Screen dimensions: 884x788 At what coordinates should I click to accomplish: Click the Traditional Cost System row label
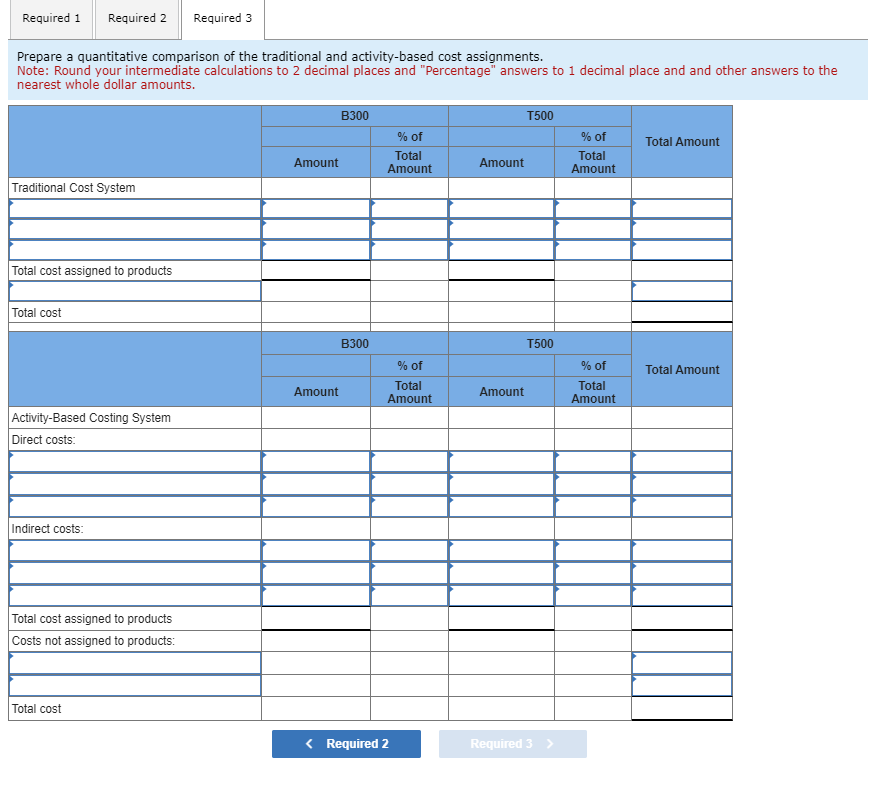coord(73,188)
